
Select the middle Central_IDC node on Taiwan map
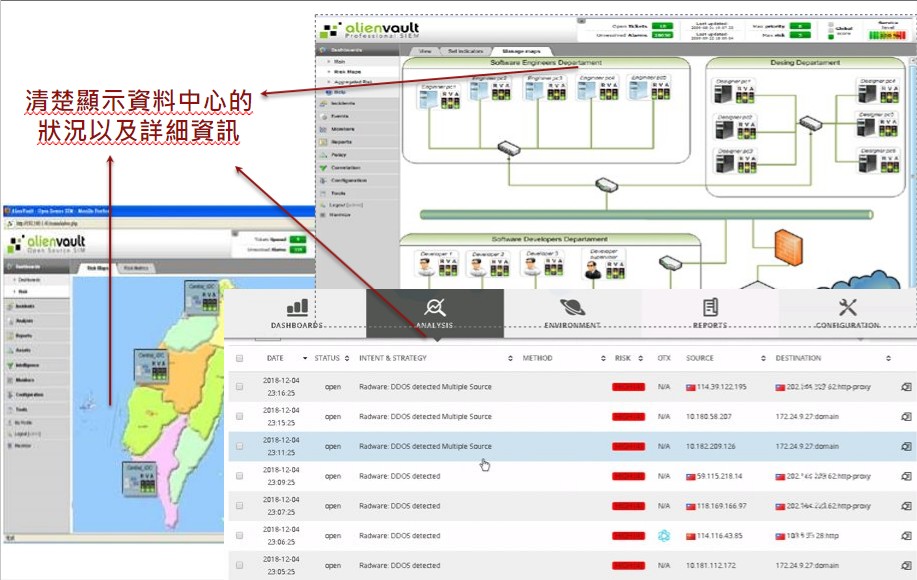pyautogui.click(x=151, y=367)
